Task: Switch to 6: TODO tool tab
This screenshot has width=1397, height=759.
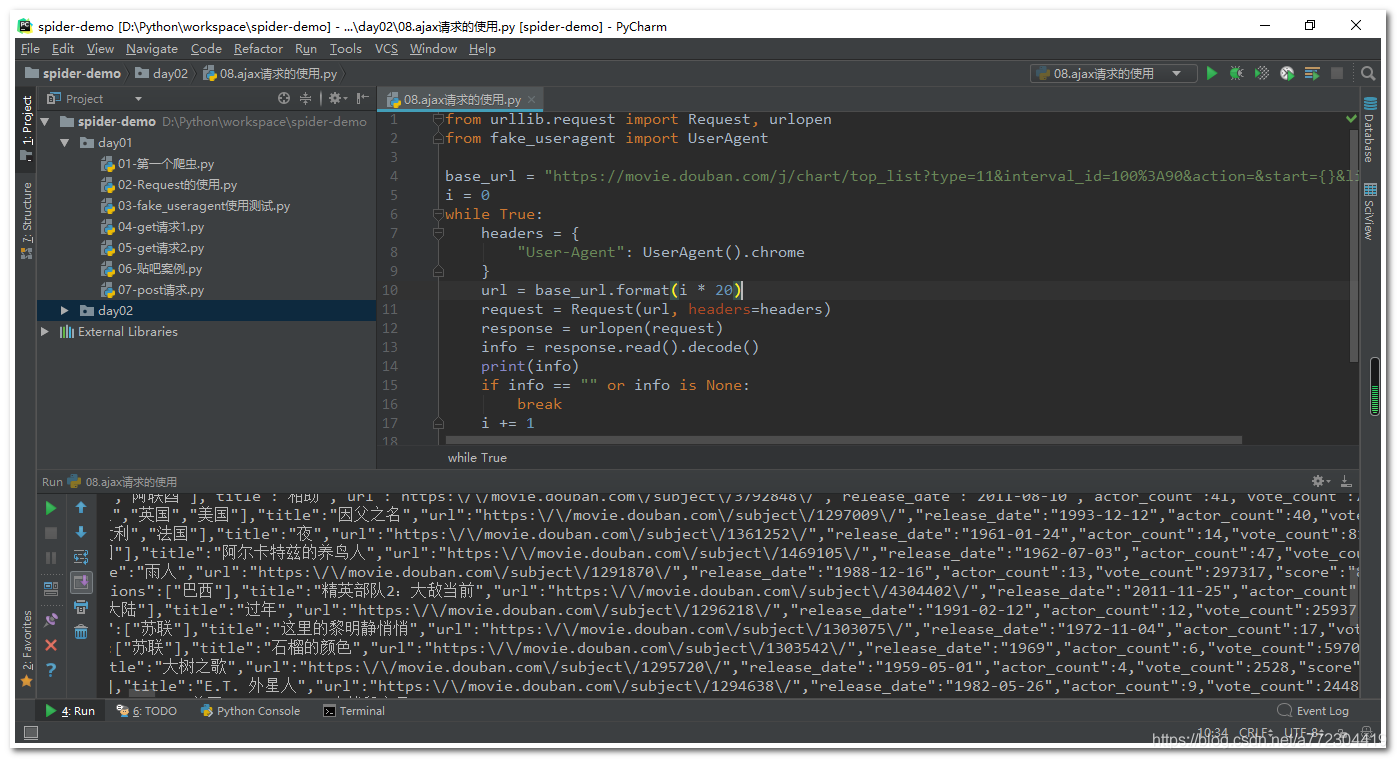Action: coord(147,711)
